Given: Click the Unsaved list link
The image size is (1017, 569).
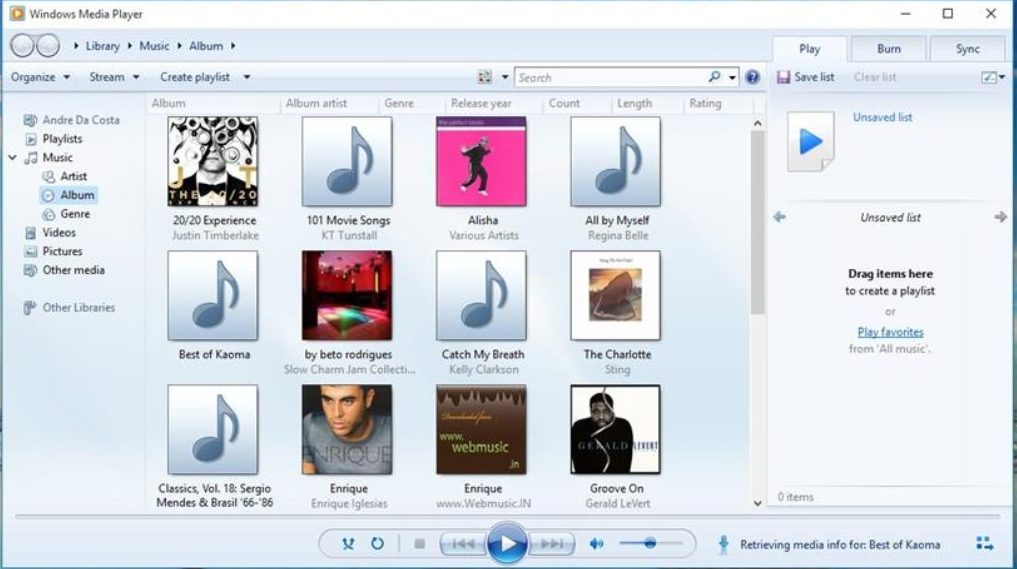Looking at the screenshot, I should tap(882, 117).
